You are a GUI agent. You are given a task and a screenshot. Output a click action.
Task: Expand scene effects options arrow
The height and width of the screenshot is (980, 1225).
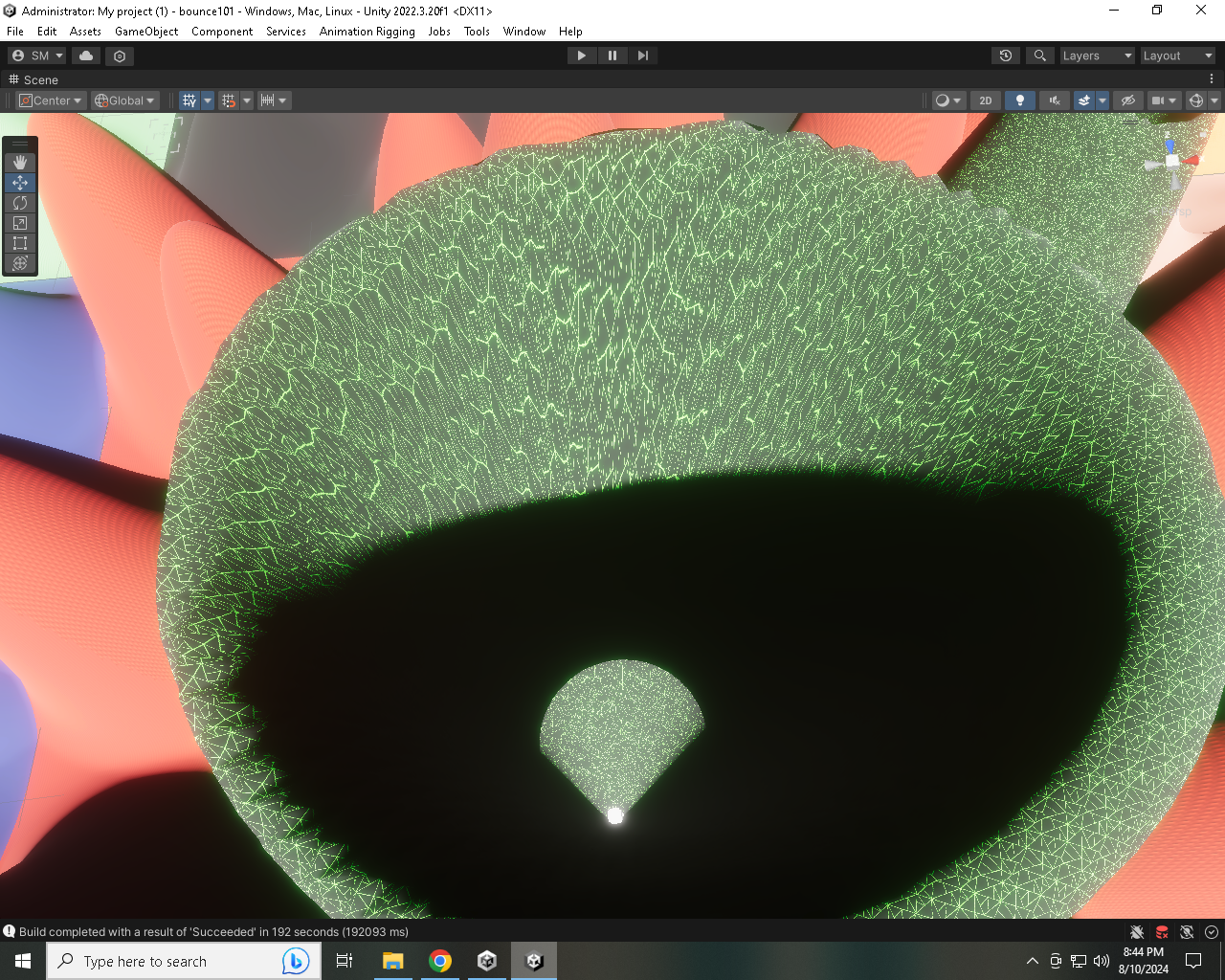pyautogui.click(x=1102, y=100)
